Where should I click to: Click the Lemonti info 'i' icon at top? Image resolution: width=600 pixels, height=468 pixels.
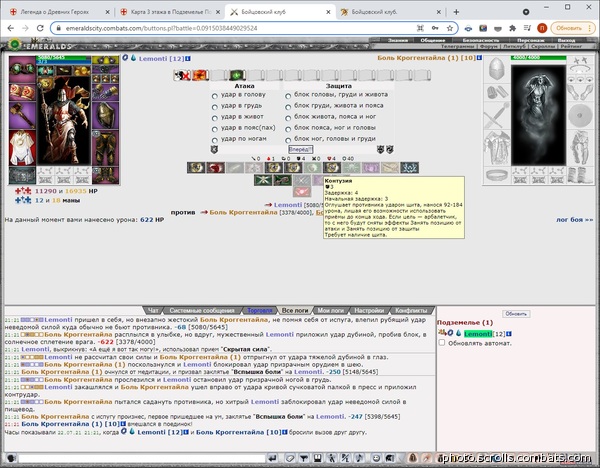[x=188, y=59]
